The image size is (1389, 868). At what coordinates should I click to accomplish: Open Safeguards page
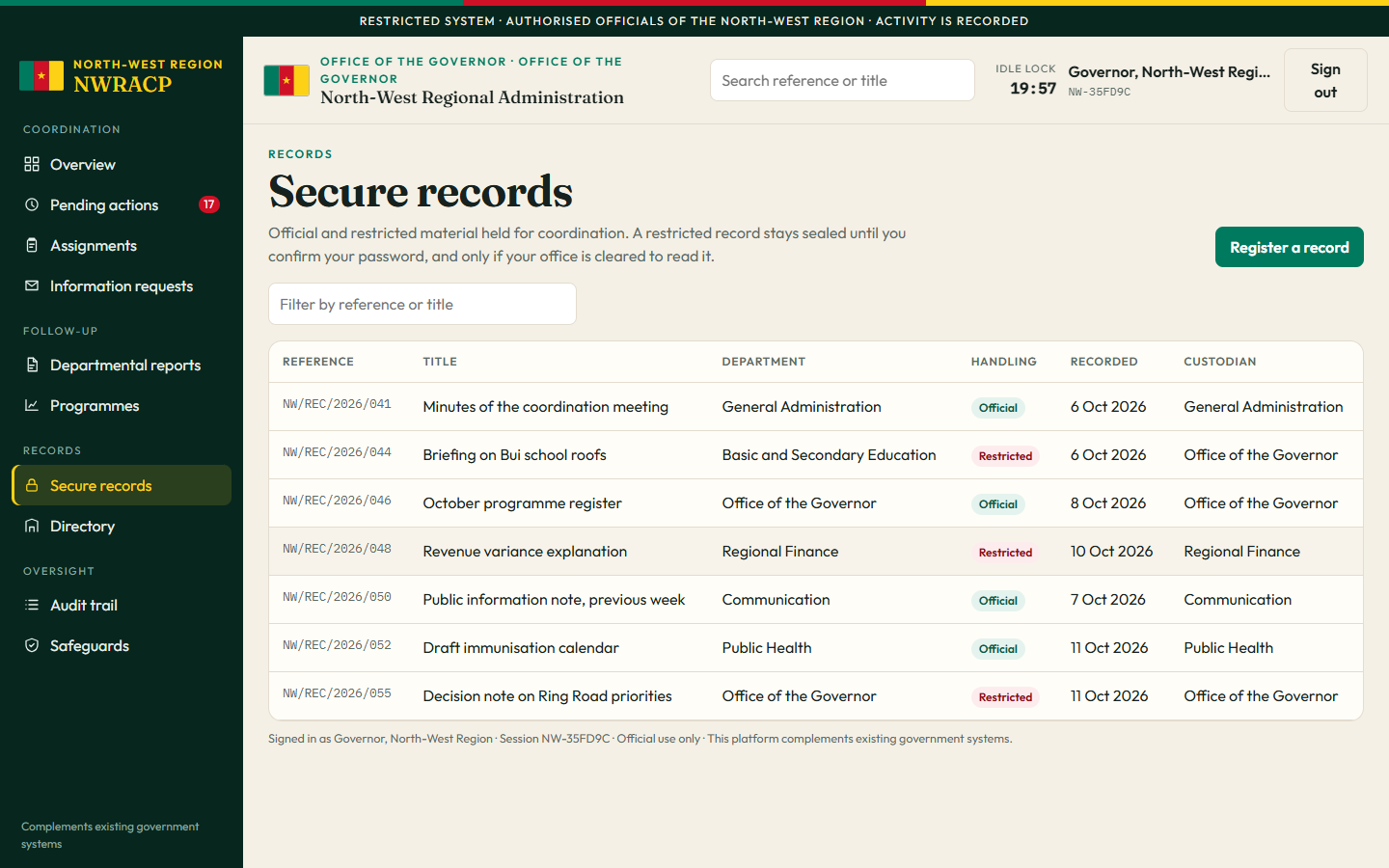(x=122, y=645)
